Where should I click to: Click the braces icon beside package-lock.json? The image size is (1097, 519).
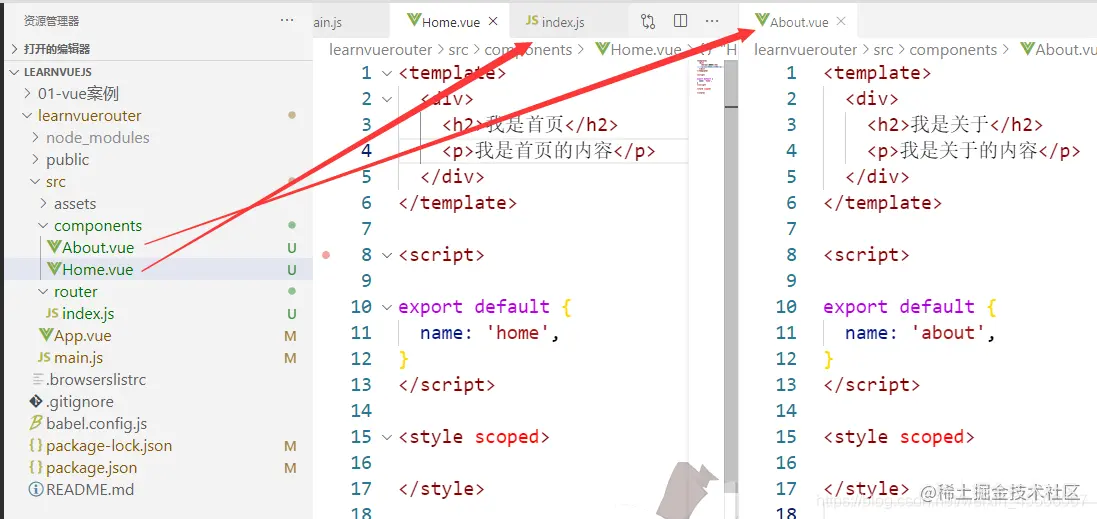(36, 446)
